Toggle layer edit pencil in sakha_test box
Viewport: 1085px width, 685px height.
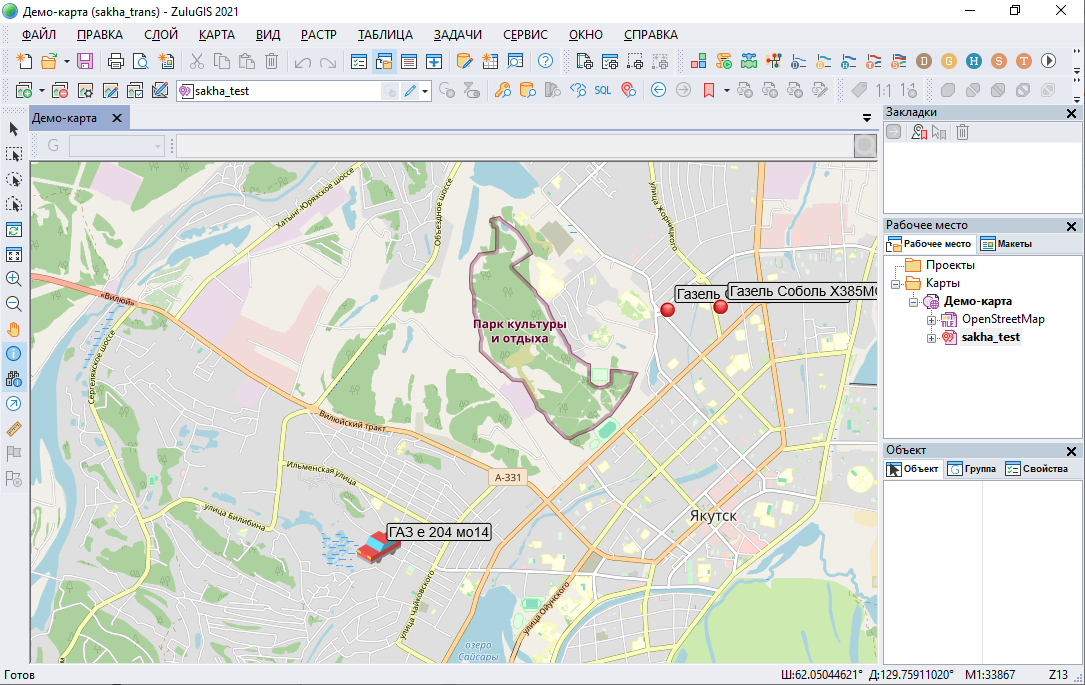pos(409,91)
